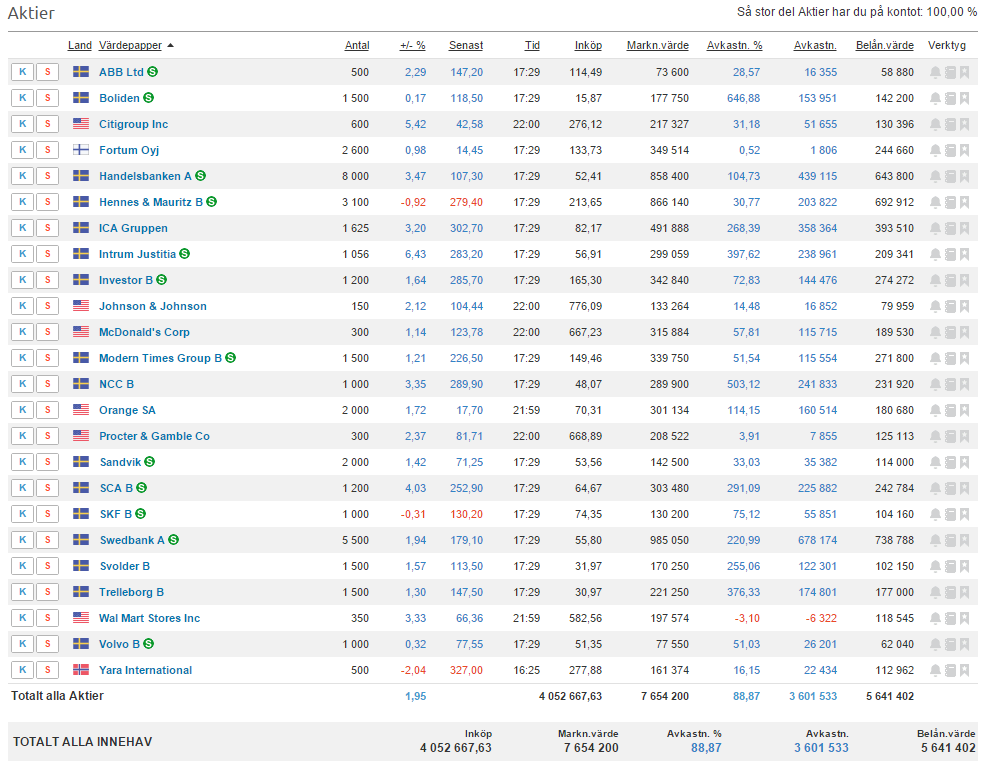Click the sort arrow next to Värdepapper header
Viewport: 983px width, 766px height.
171,46
